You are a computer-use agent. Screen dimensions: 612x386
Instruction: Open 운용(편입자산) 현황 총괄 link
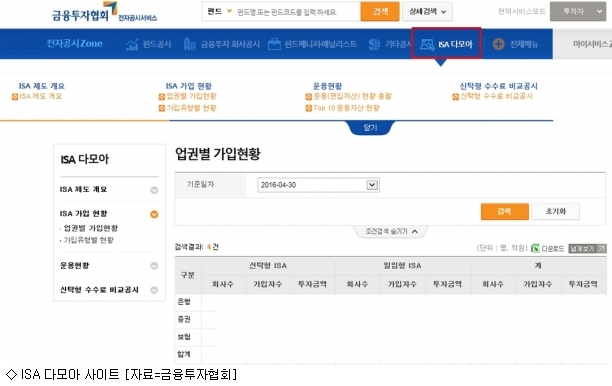[352, 96]
